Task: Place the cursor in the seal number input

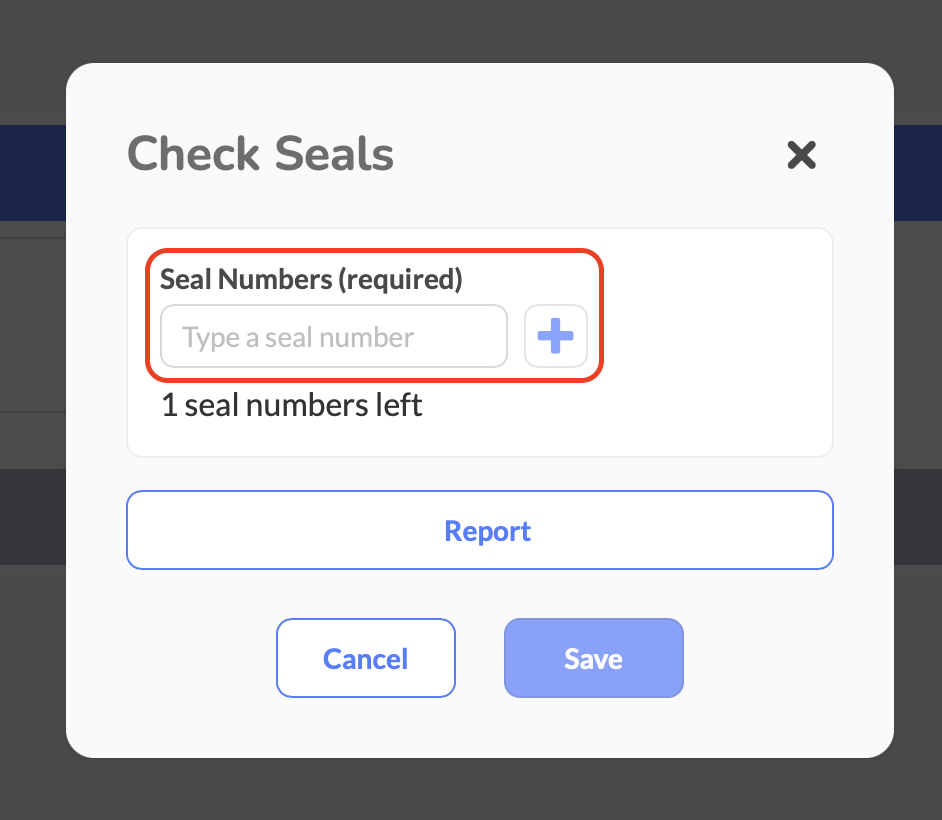Action: [333, 337]
